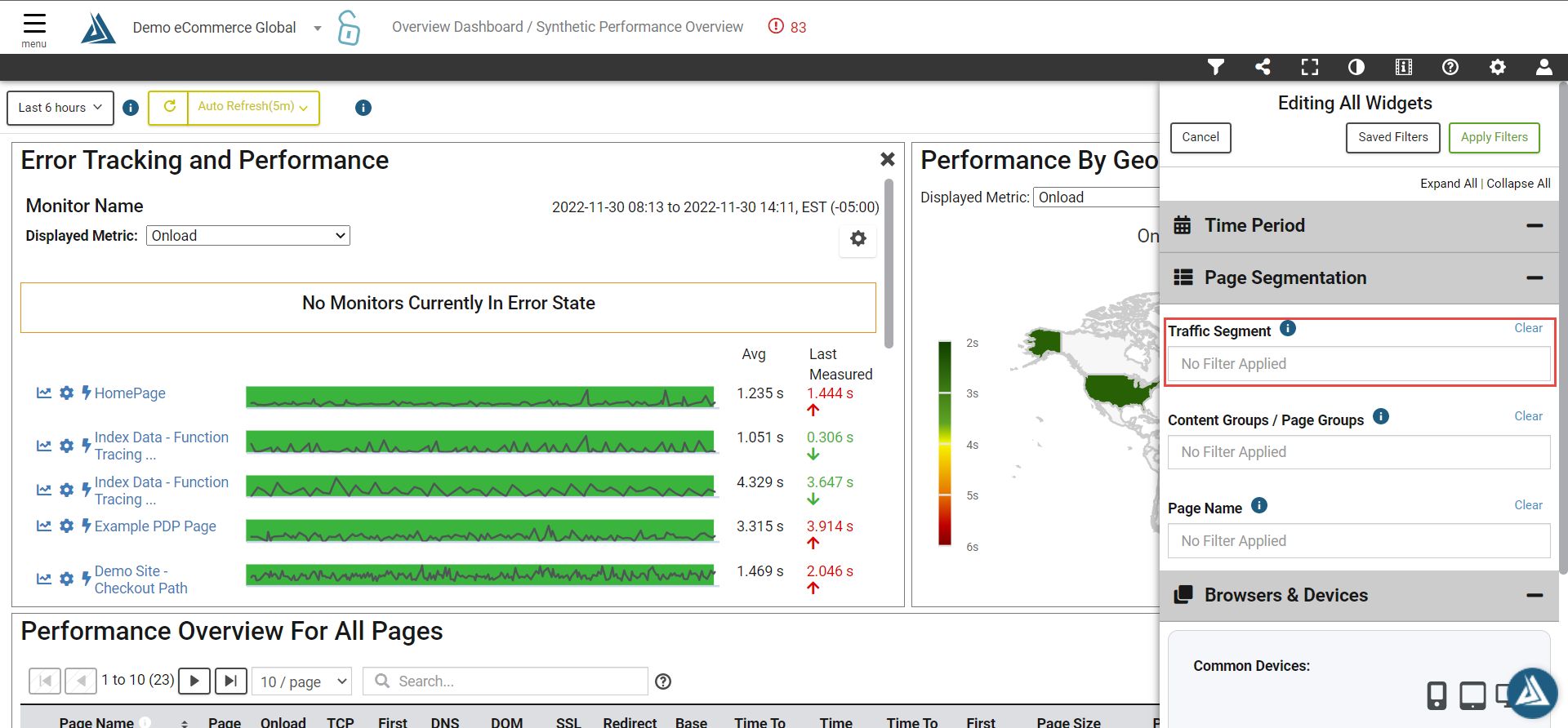
Task: Open the hamburger menu
Action: coord(34,29)
